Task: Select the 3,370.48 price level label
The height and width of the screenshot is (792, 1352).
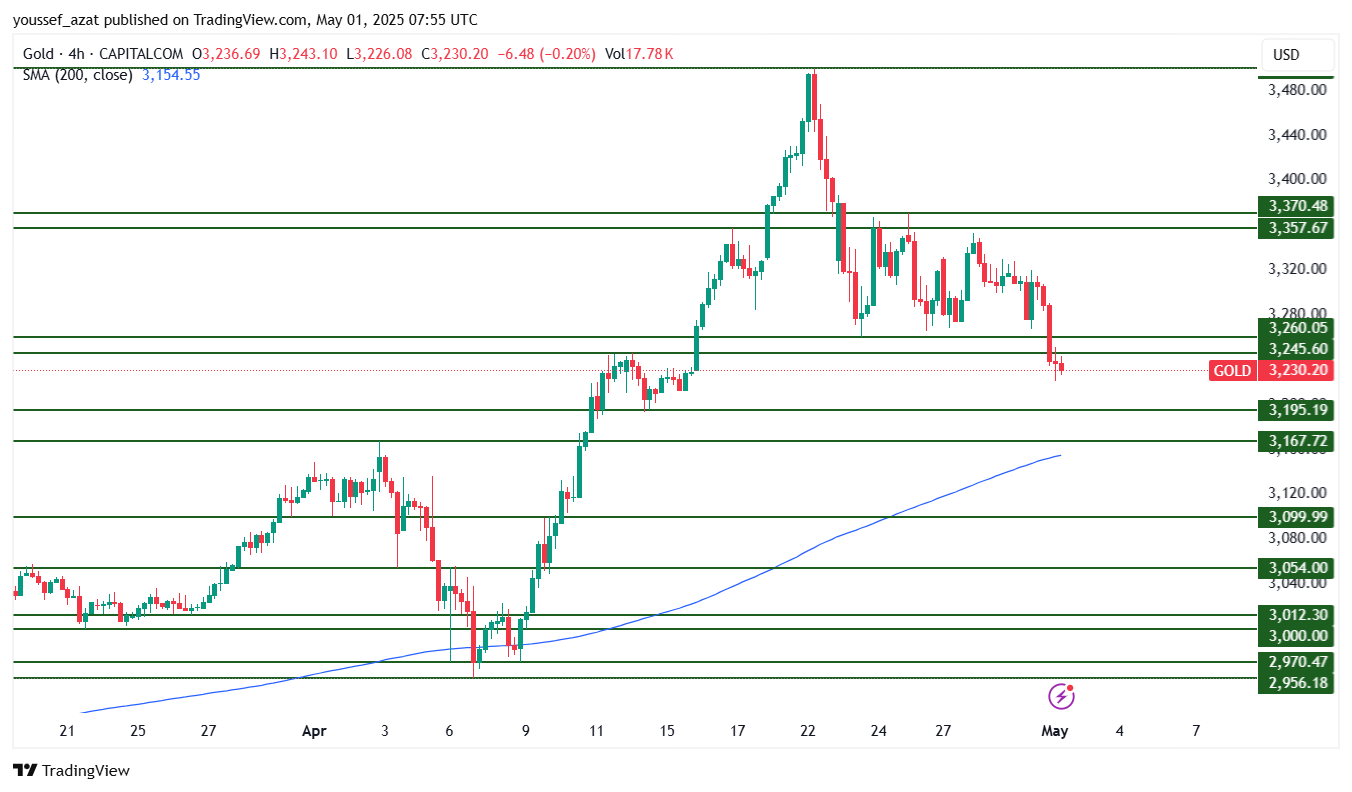Action: click(x=1297, y=206)
